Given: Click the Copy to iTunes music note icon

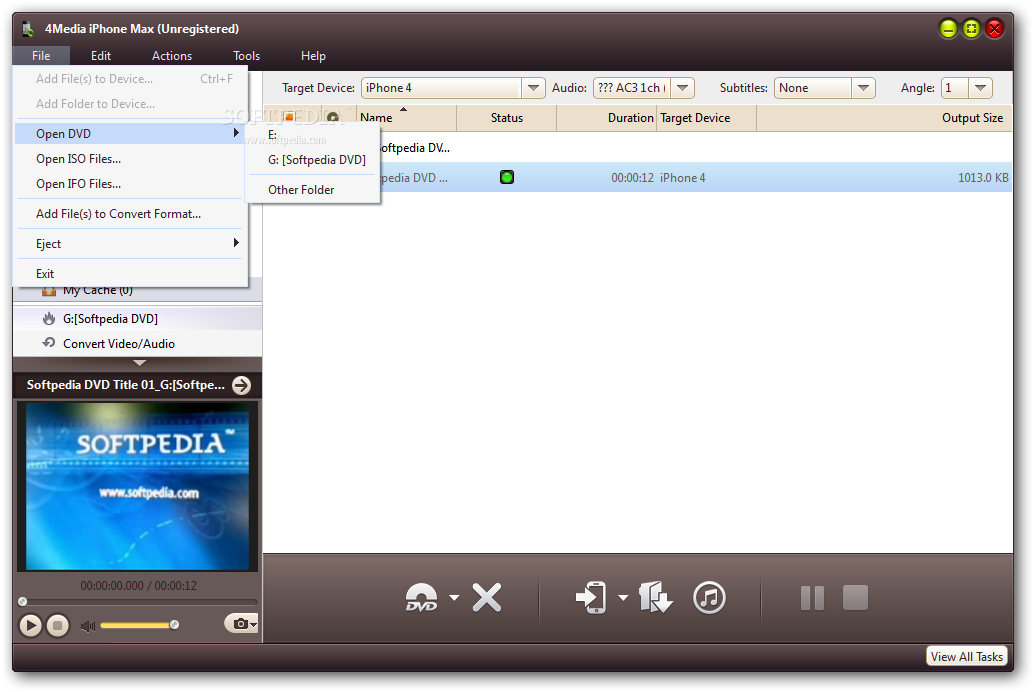Looking at the screenshot, I should pos(710,598).
